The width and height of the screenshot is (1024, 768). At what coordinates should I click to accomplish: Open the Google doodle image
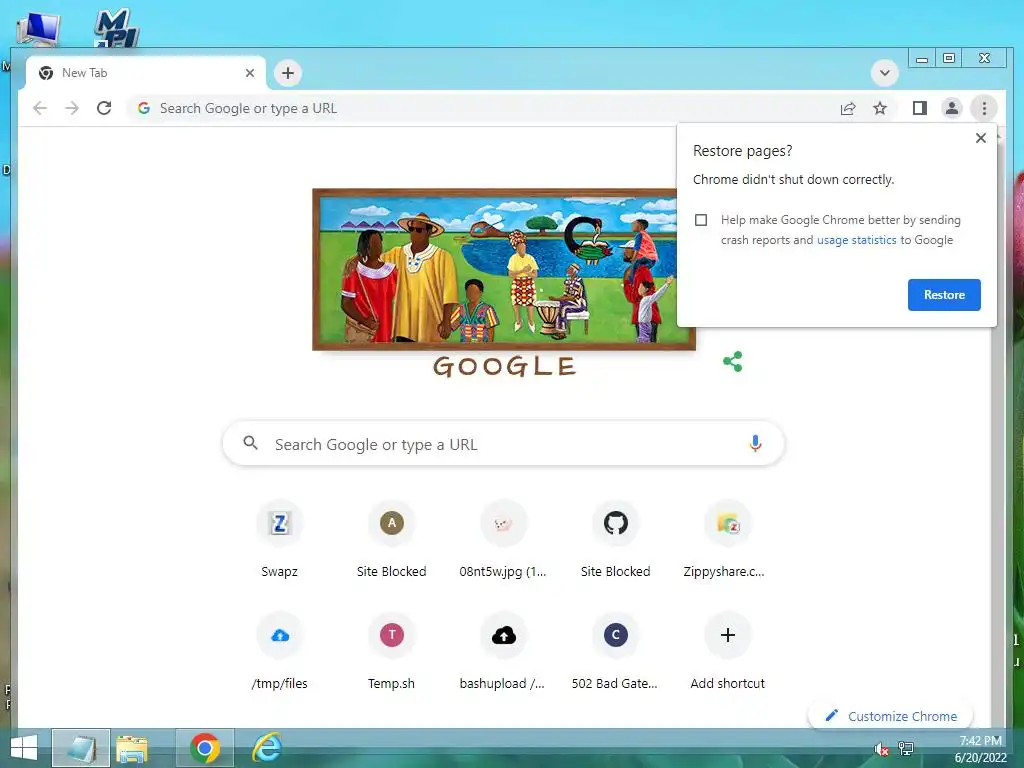(x=504, y=269)
